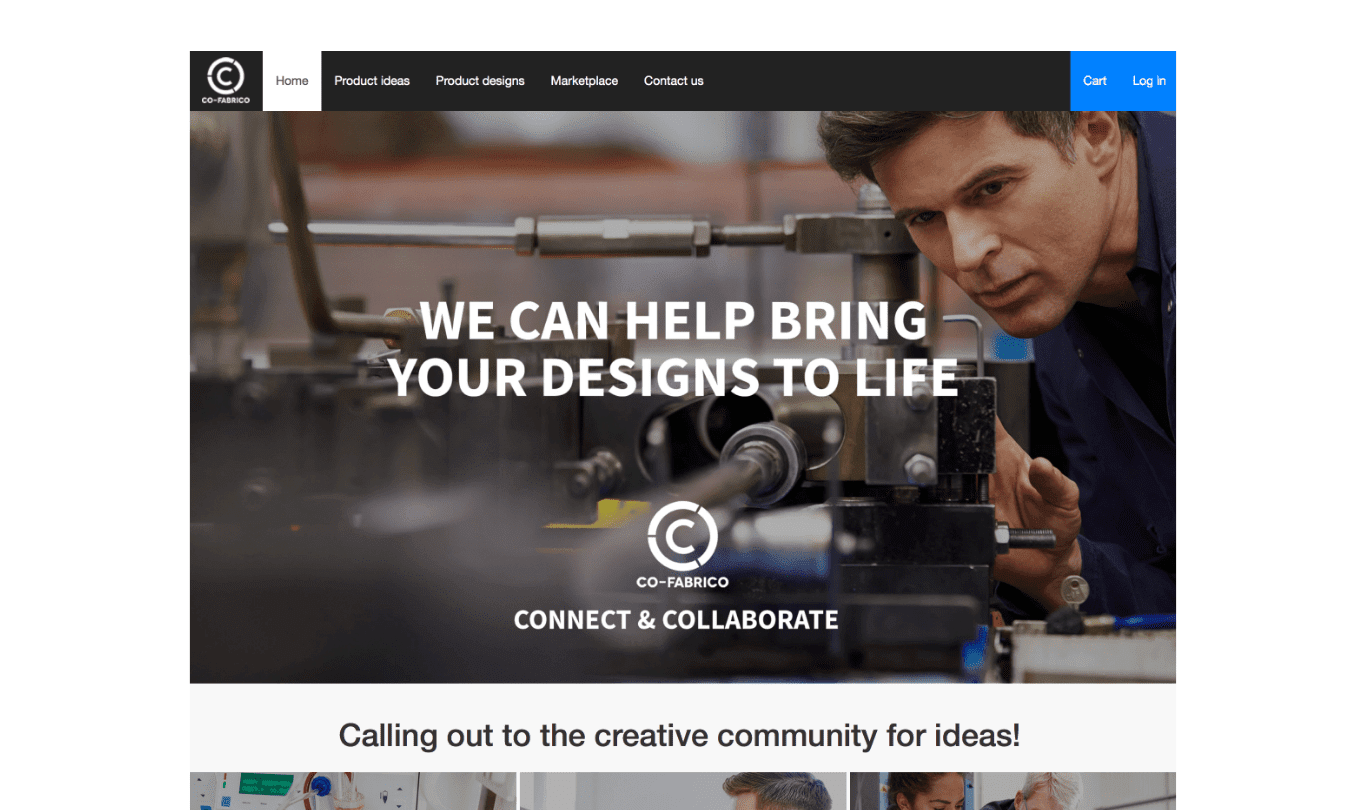
Task: Click the Co-Fabrico logo in the navbar
Action: point(226,81)
